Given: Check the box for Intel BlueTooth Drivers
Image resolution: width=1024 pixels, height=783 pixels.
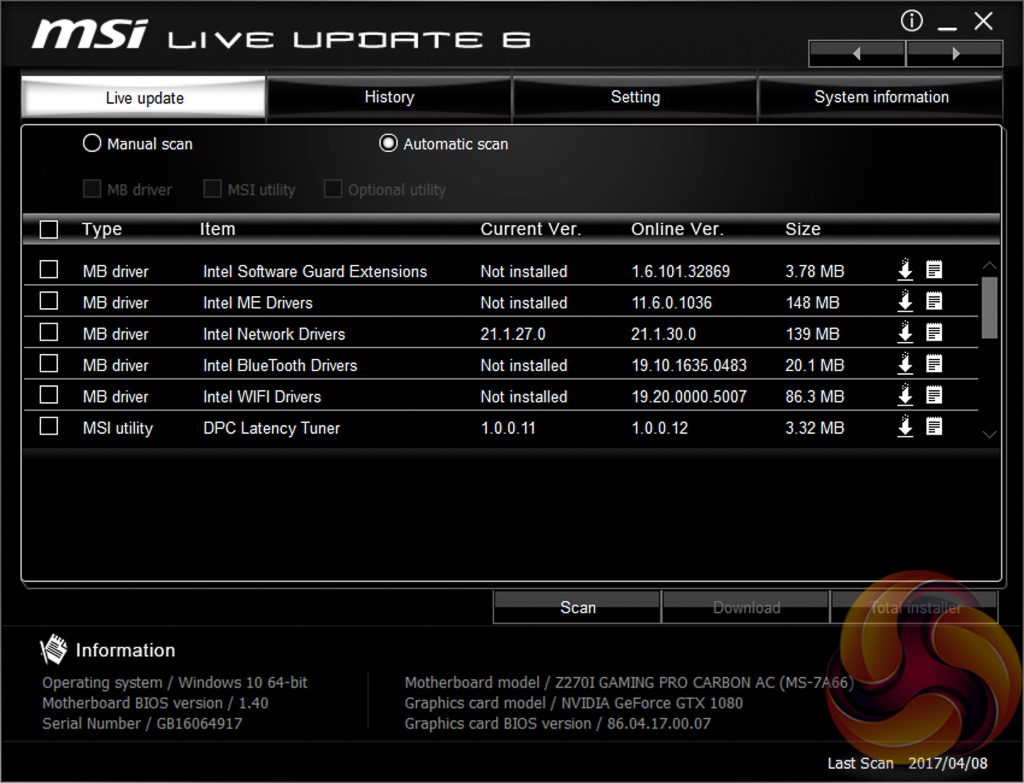Looking at the screenshot, I should [x=49, y=364].
